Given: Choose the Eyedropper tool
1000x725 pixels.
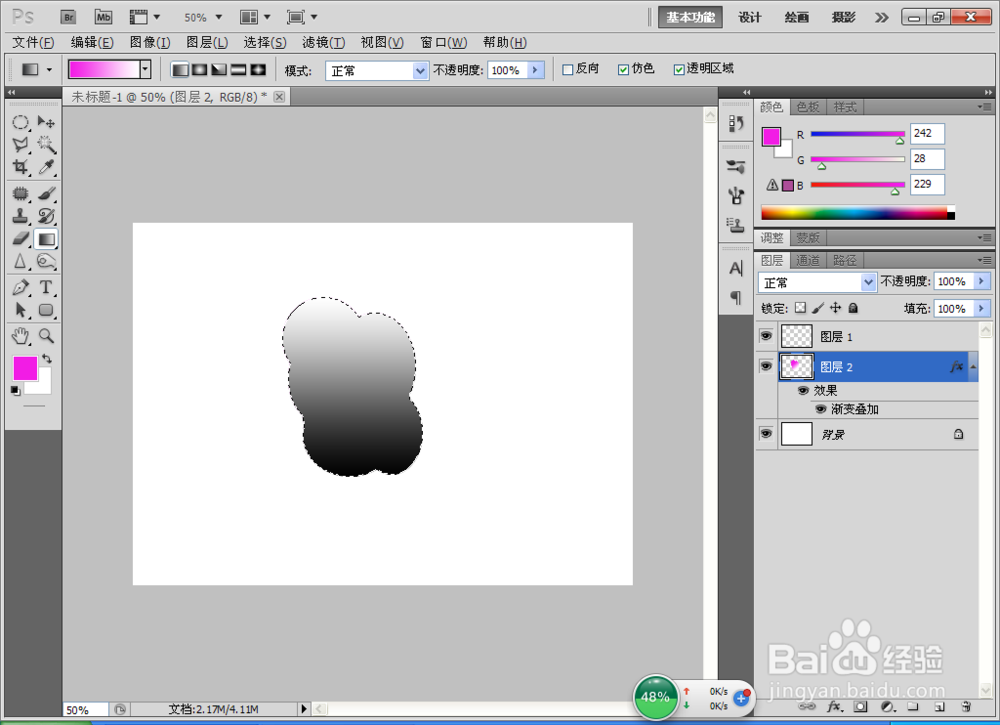Looking at the screenshot, I should (46, 167).
